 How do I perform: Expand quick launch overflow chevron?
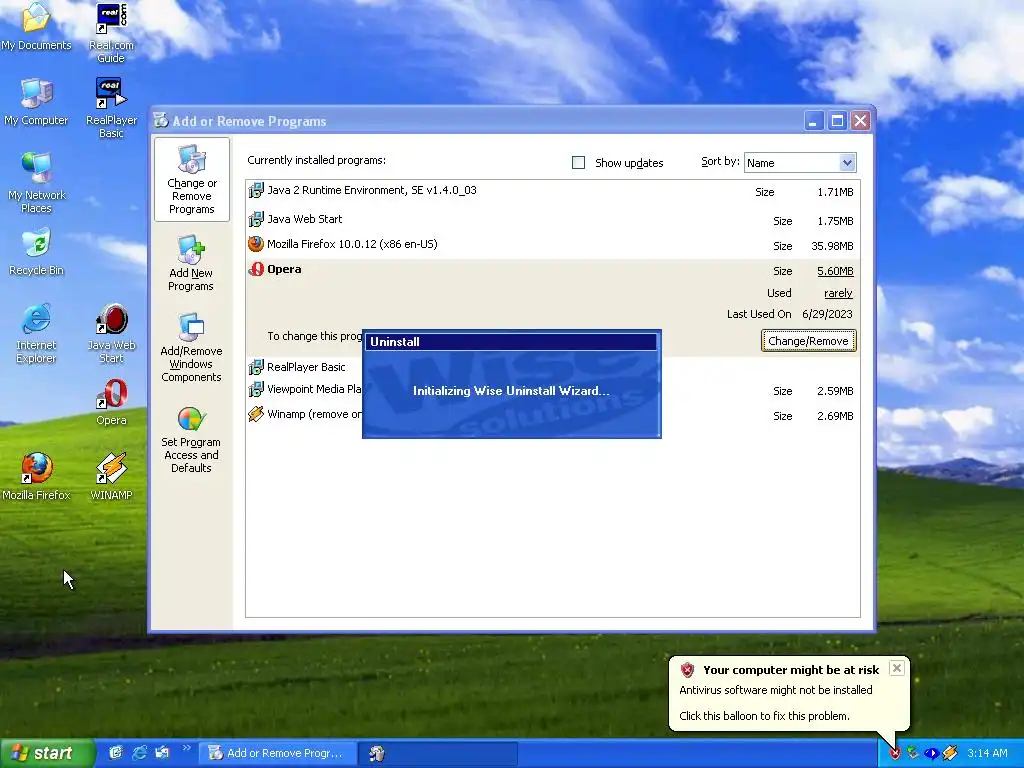(186, 748)
